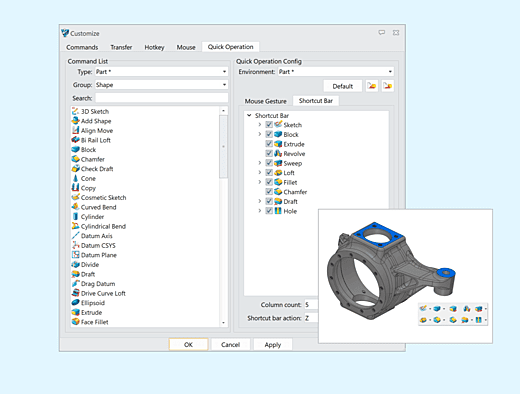The image size is (520, 394).
Task: Expand the Draft tree node
Action: click(260, 201)
